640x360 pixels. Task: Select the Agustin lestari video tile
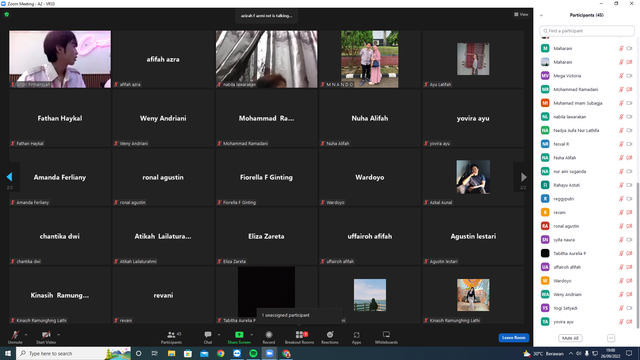coord(473,236)
